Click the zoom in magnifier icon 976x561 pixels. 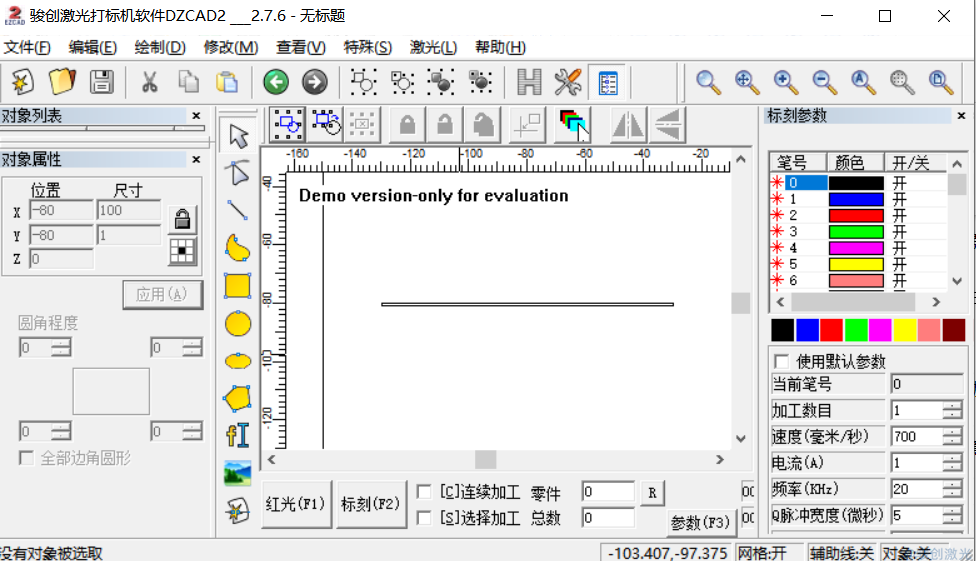coord(786,82)
